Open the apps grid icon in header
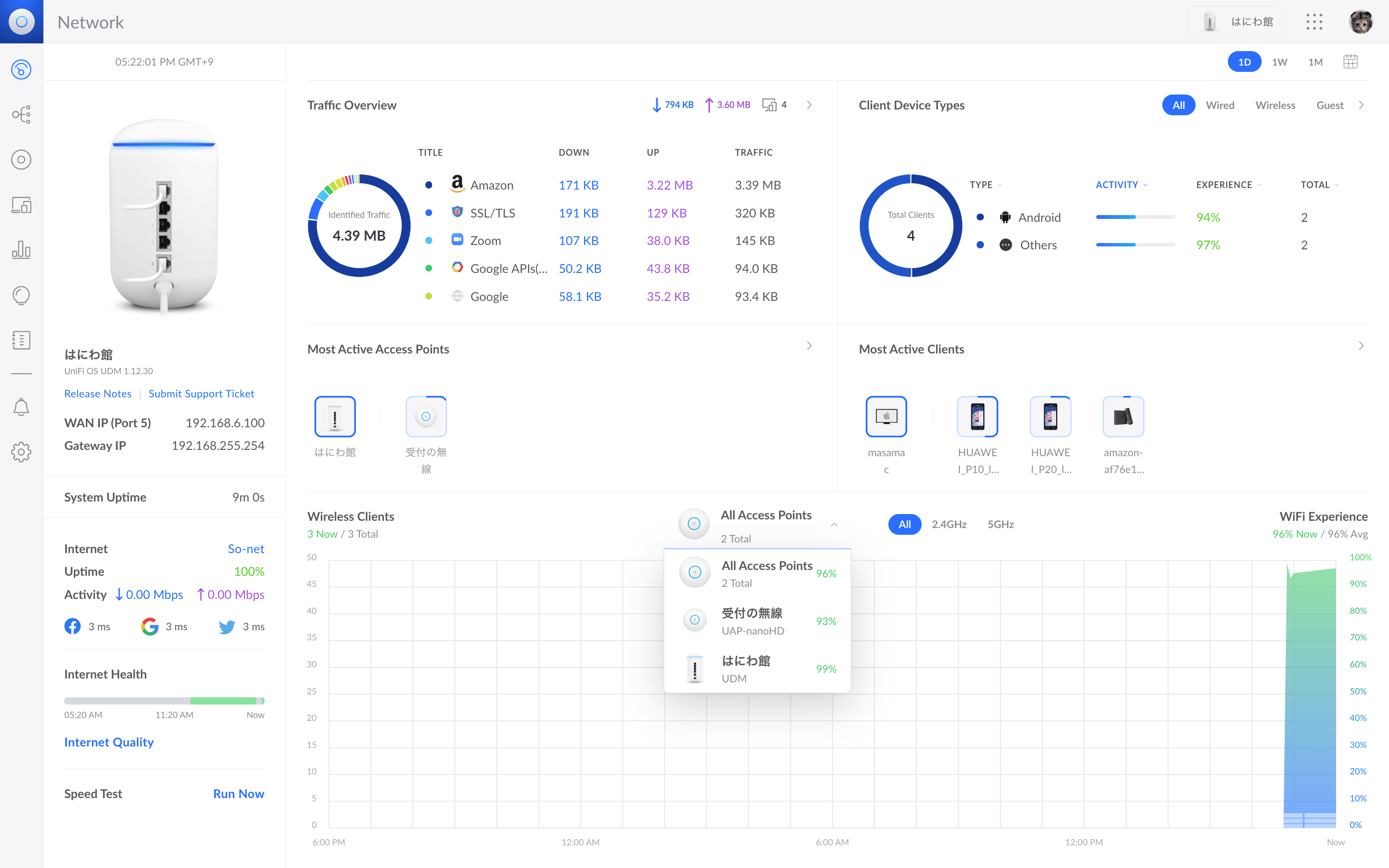The width and height of the screenshot is (1389, 868). pyautogui.click(x=1314, y=22)
